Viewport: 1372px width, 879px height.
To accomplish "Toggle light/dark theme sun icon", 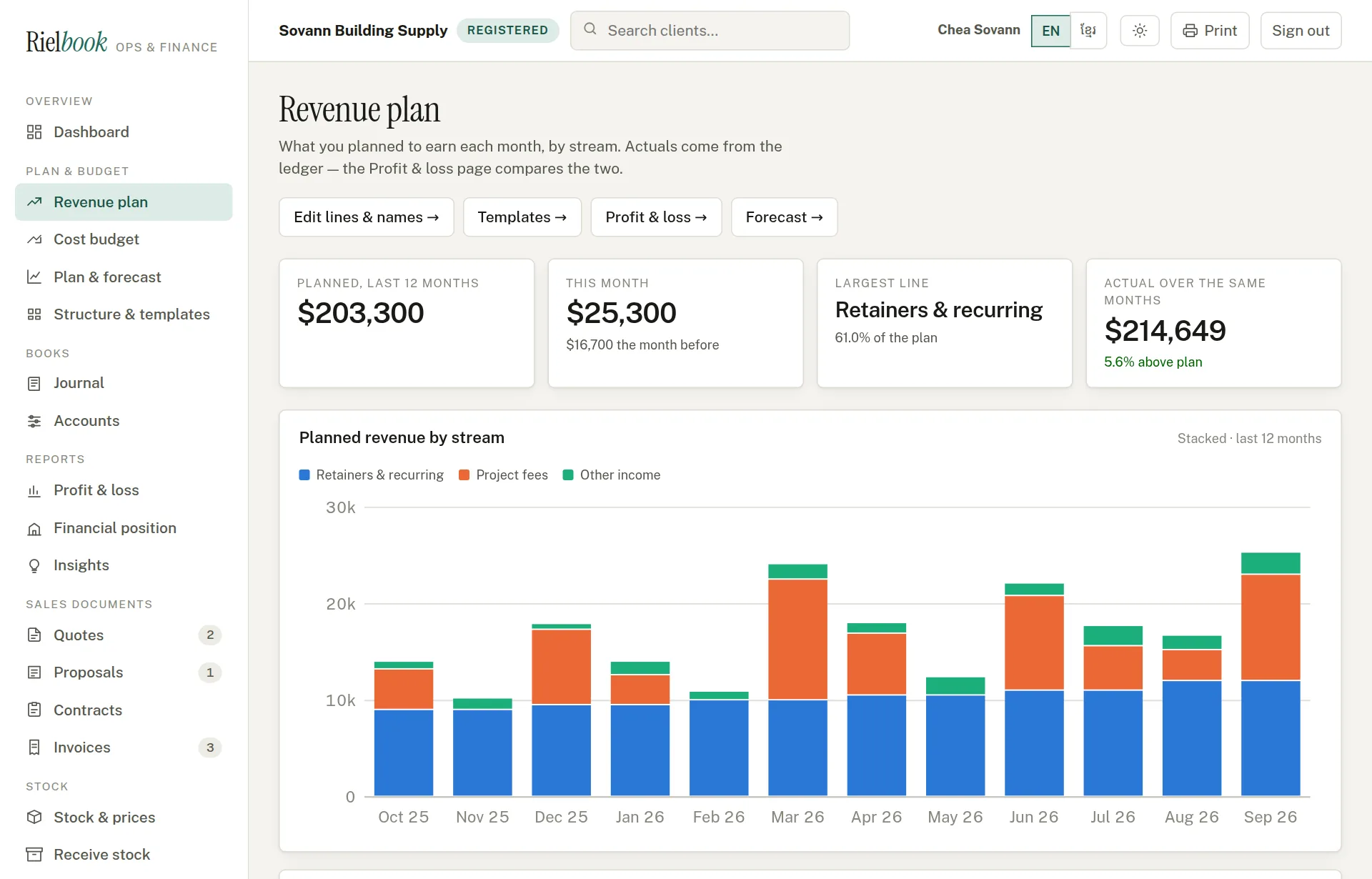I will 1140,31.
